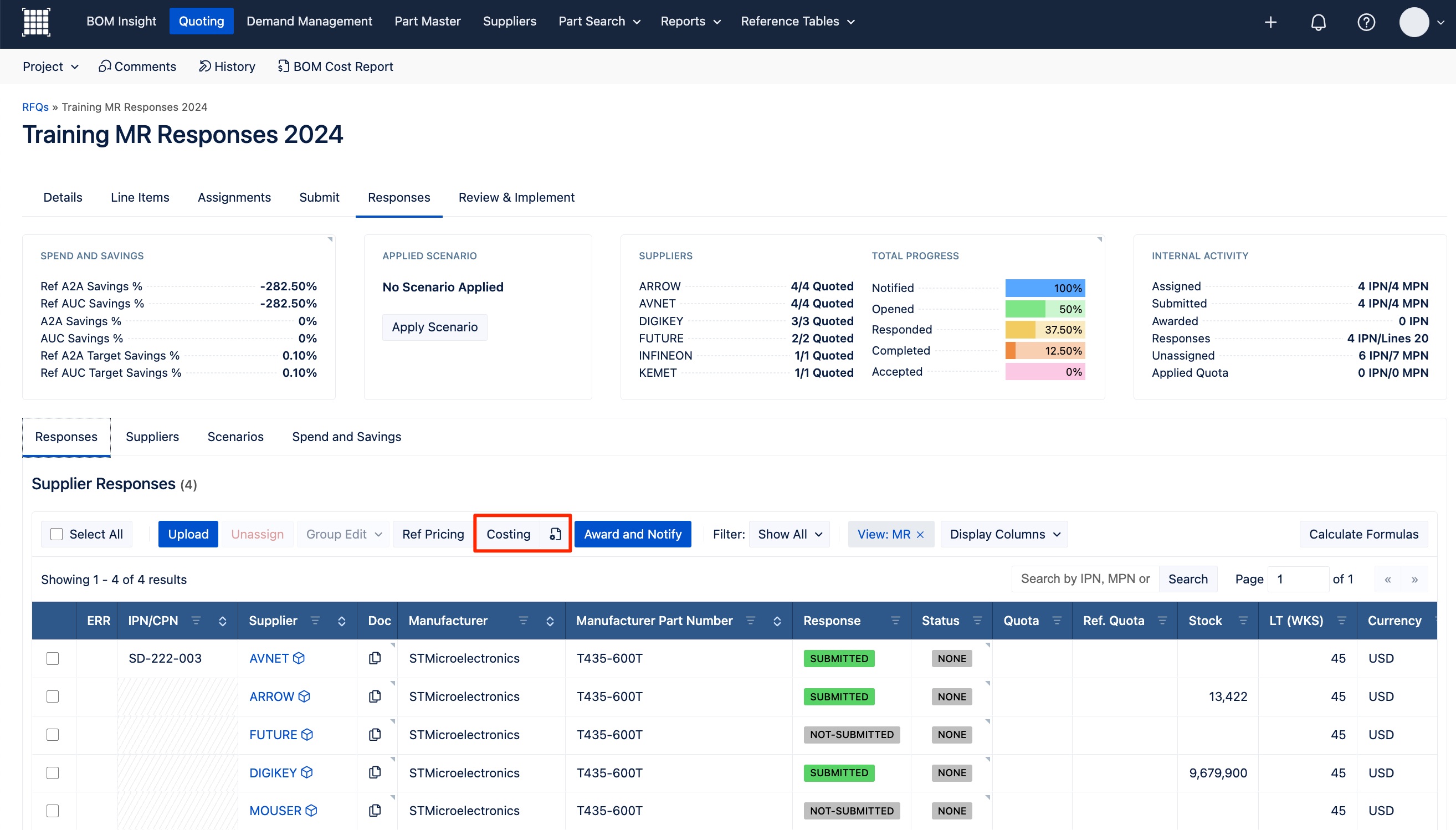Open the notifications bell icon
This screenshot has height=830, width=1456.
(x=1318, y=22)
